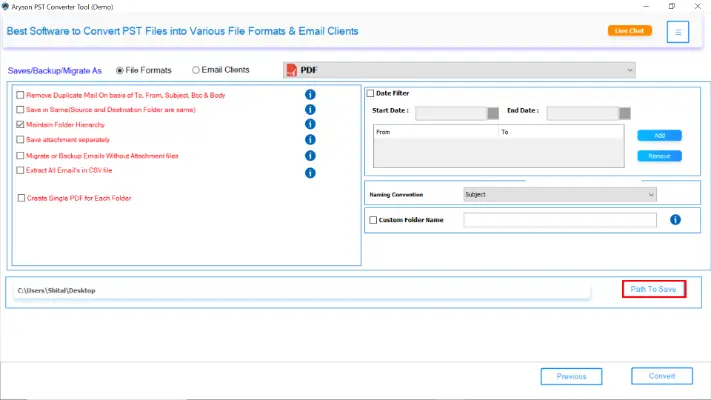Click info icon for Extract Emails in CSV
Viewport: 711px width, 400px height.
[x=310, y=172]
